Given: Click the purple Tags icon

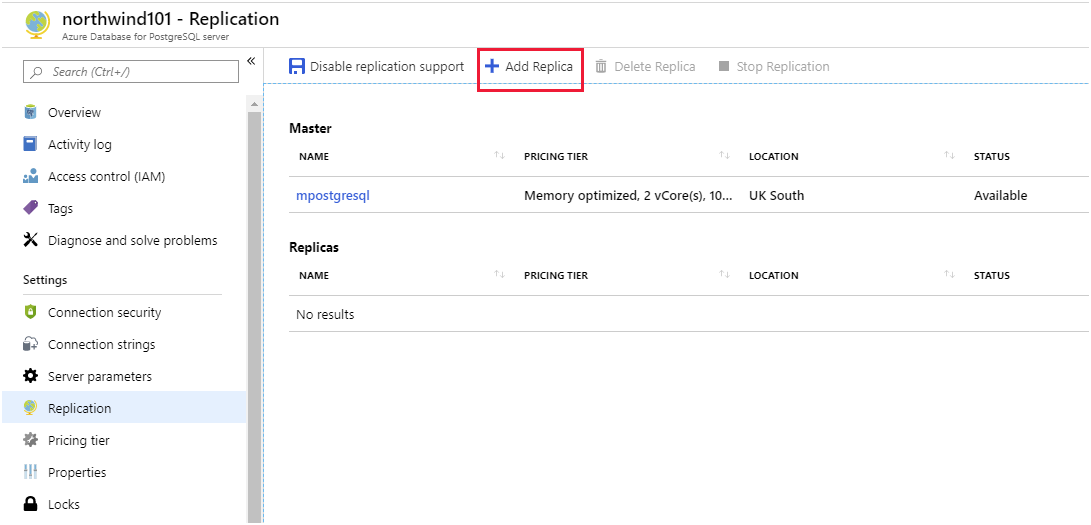Looking at the screenshot, I should coord(30,208).
